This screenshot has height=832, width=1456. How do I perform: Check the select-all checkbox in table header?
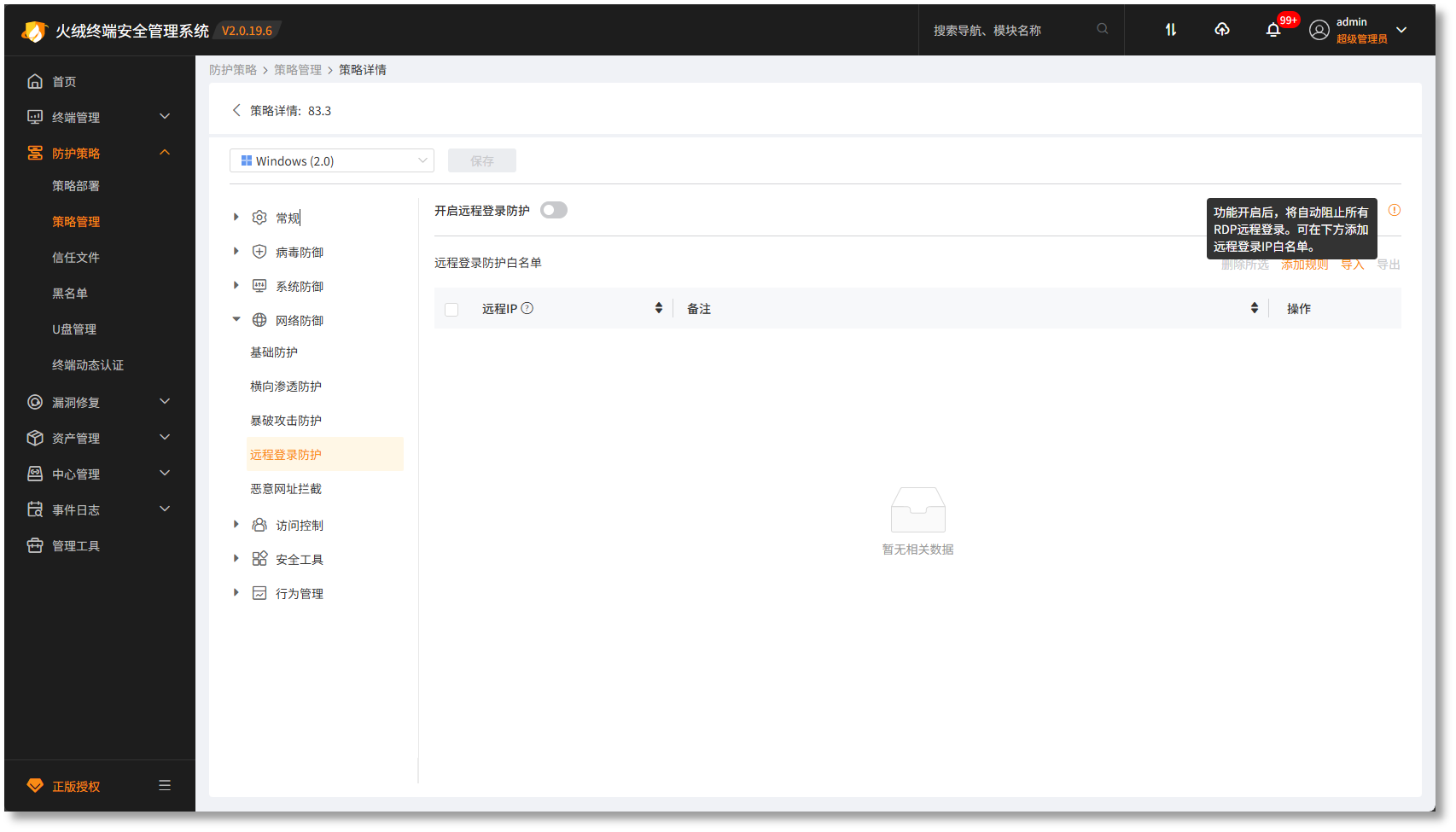(x=451, y=310)
